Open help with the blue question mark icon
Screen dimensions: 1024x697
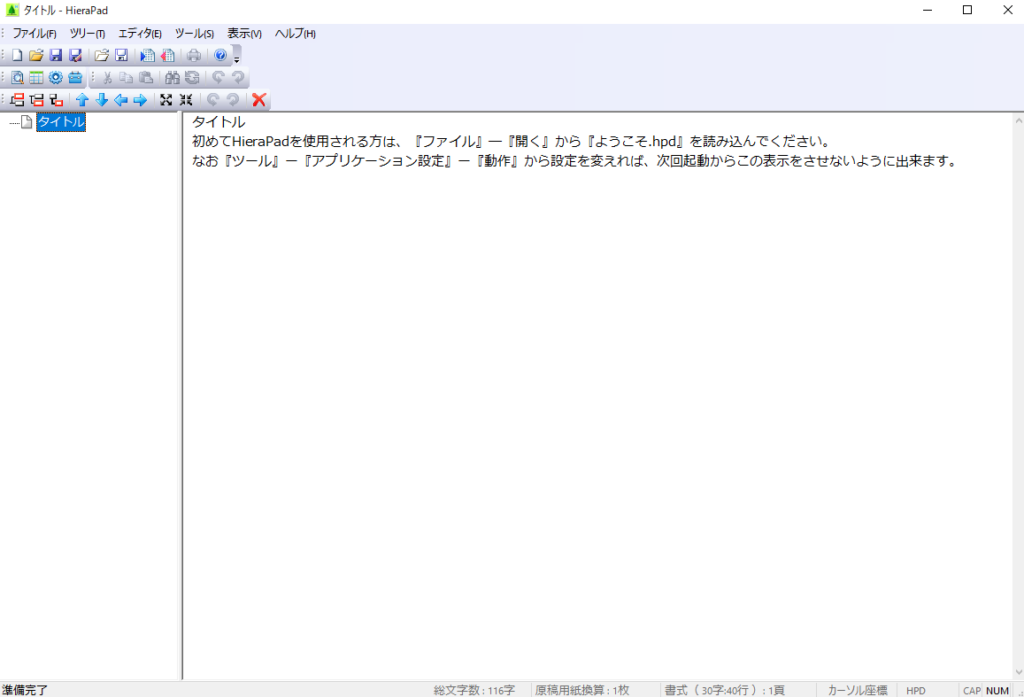[220, 56]
